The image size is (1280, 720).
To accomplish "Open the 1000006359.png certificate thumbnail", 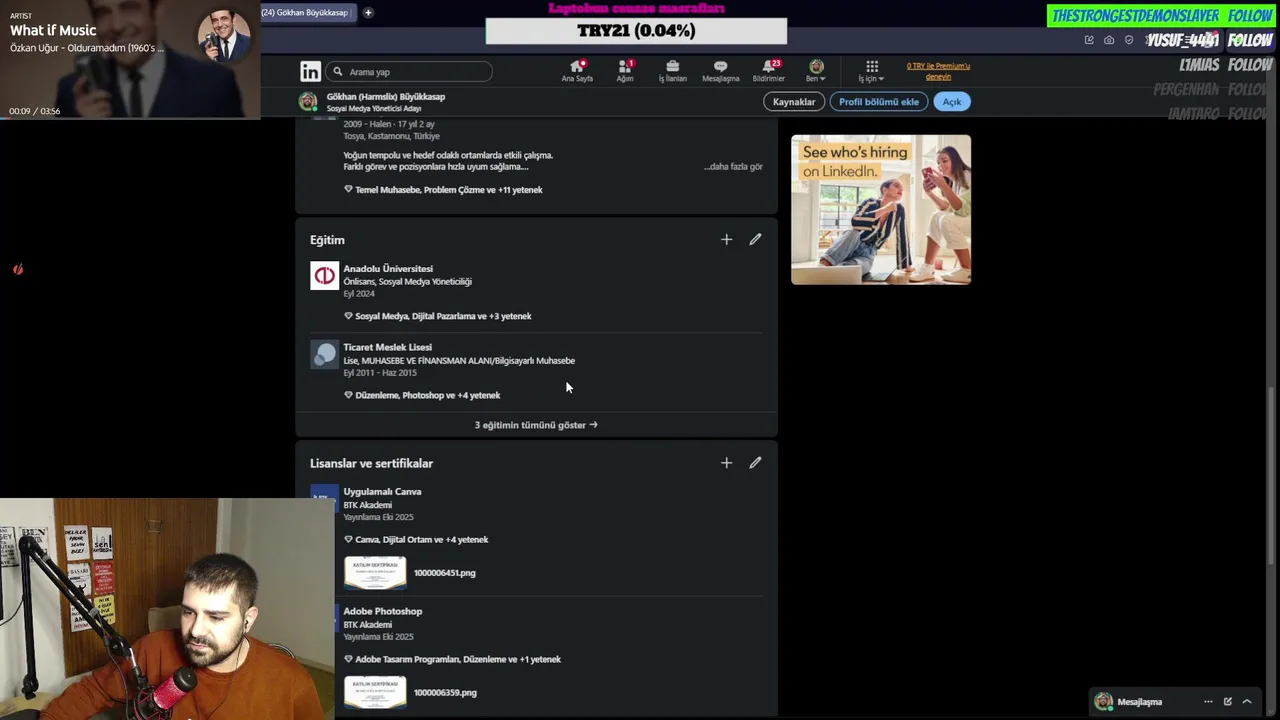I will (x=375, y=692).
